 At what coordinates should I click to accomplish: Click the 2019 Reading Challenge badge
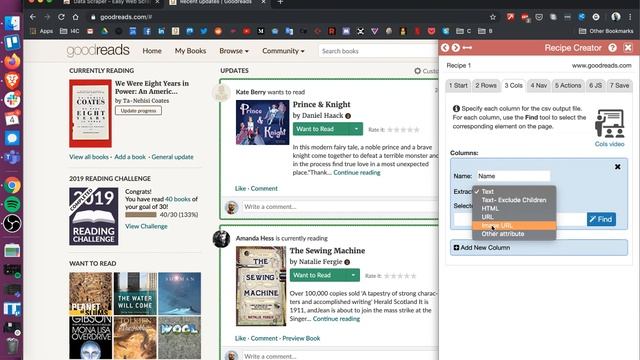(x=93, y=216)
